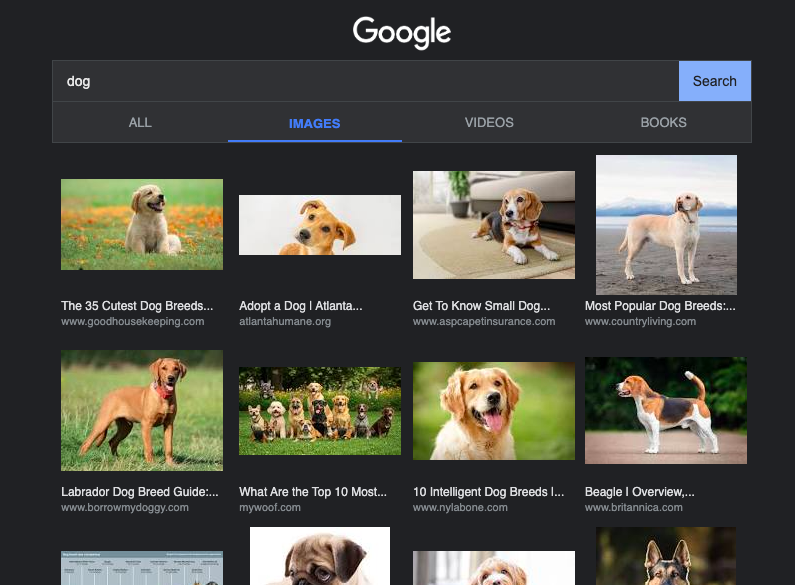Open the Adopt a Dog Atlanta thumbnail
Image resolution: width=795 pixels, height=585 pixels.
pos(320,225)
